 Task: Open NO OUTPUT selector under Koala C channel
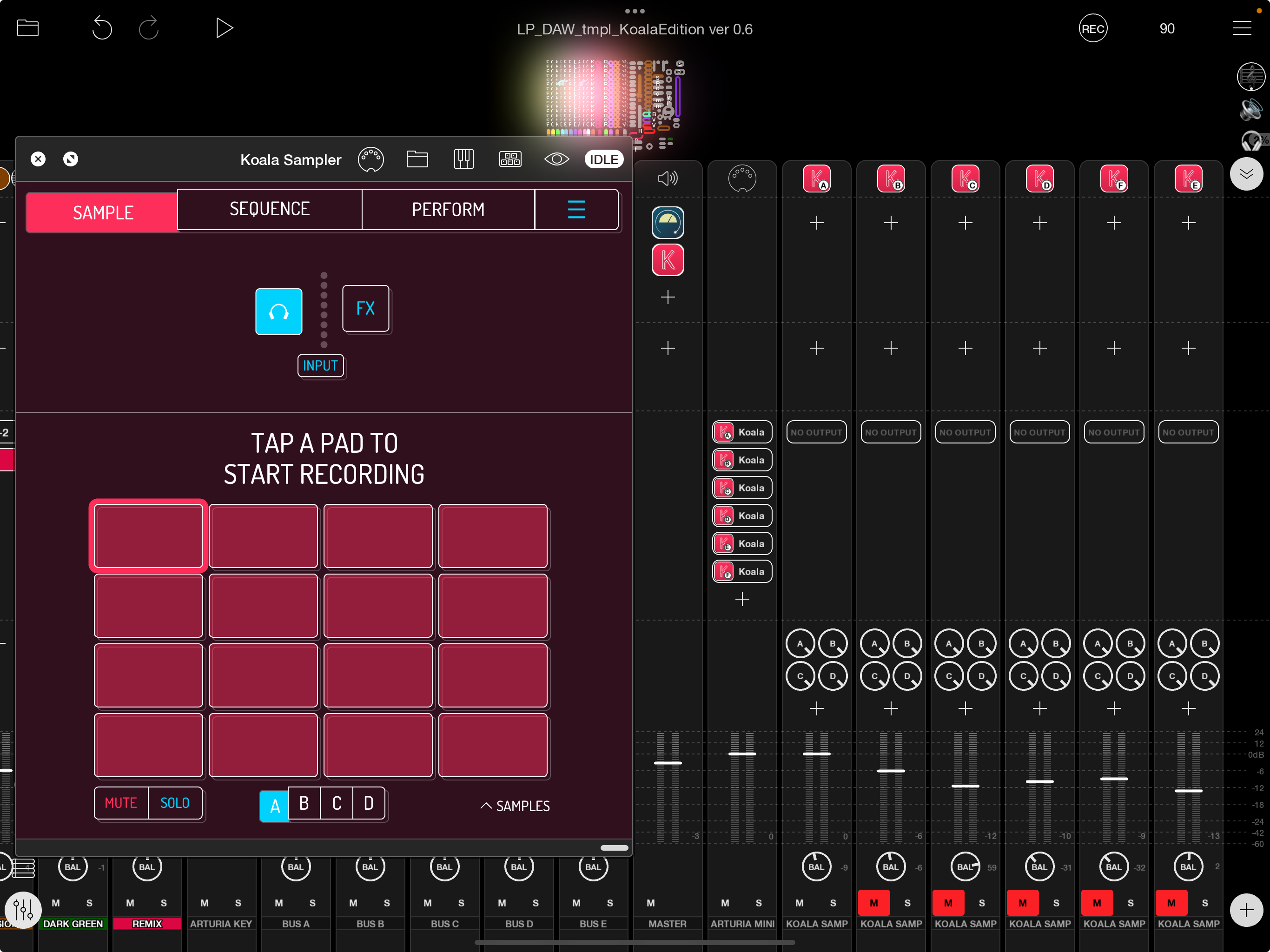point(965,432)
